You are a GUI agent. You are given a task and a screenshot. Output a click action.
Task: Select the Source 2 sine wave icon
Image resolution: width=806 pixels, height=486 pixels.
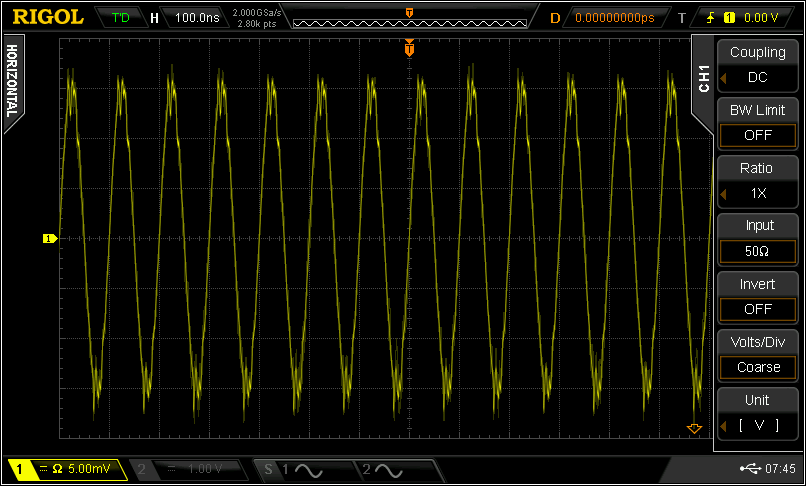[388, 469]
